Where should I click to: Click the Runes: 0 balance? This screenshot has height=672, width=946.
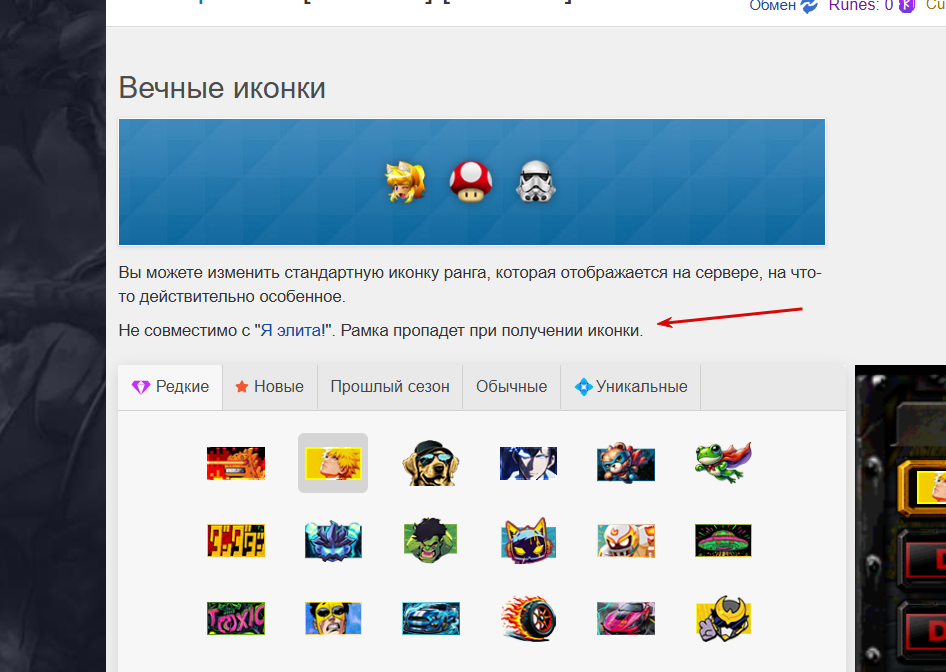(860, 6)
